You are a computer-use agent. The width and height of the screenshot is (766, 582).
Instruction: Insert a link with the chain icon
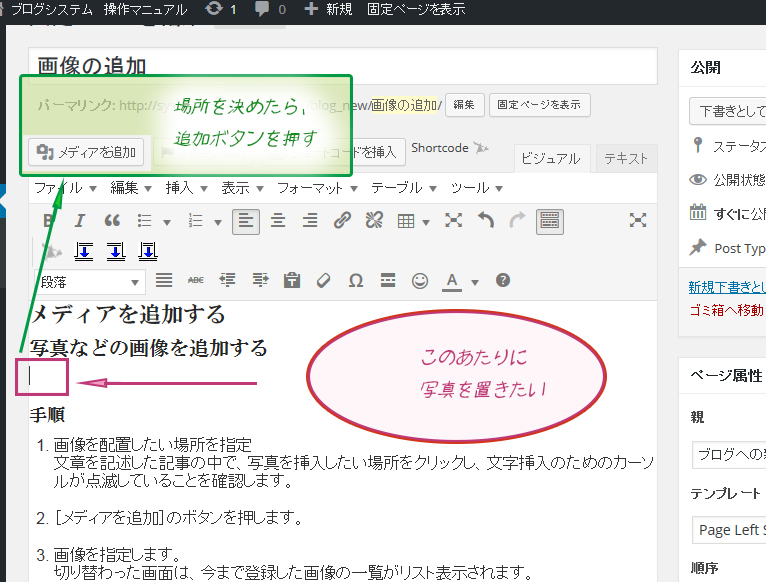pyautogui.click(x=342, y=221)
